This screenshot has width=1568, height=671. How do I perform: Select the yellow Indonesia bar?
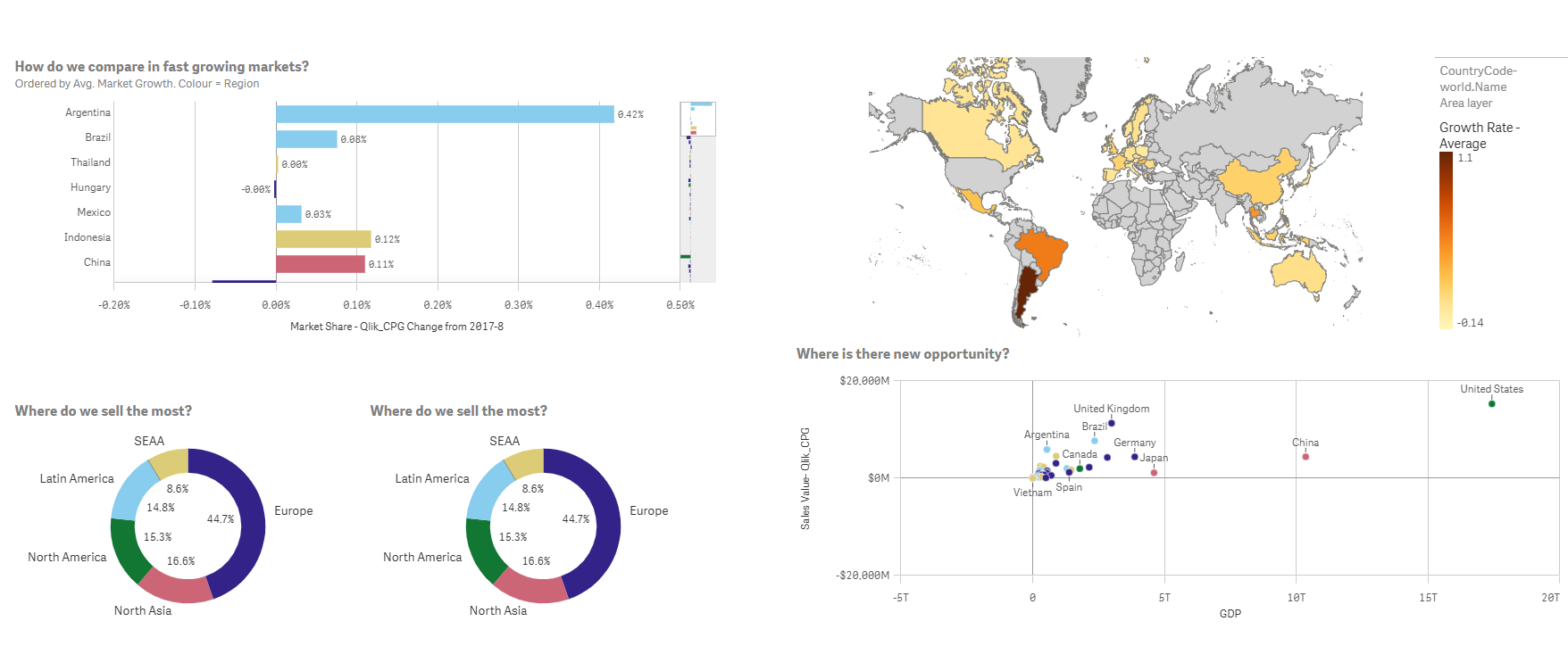pyautogui.click(x=323, y=239)
